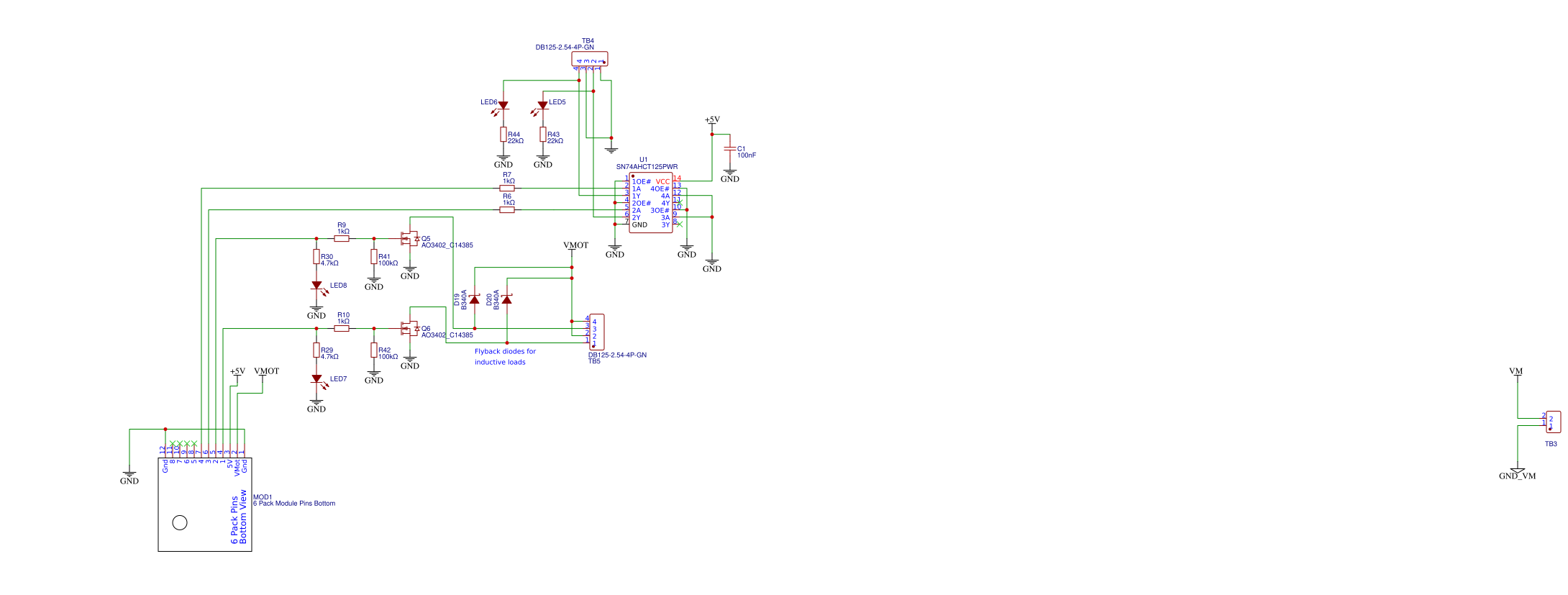Click the 'AO3402_C14385' label next to Q6
1568x595 pixels.
tap(447, 335)
